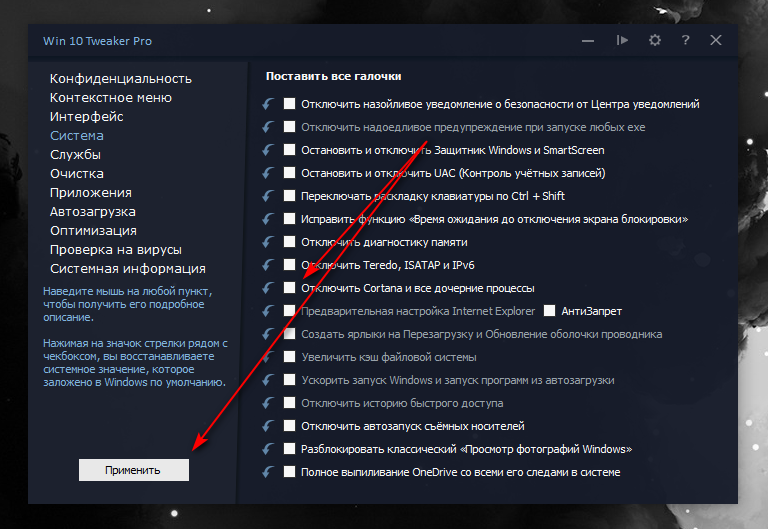Go to the Службы section
The image size is (768, 529).
coord(75,155)
